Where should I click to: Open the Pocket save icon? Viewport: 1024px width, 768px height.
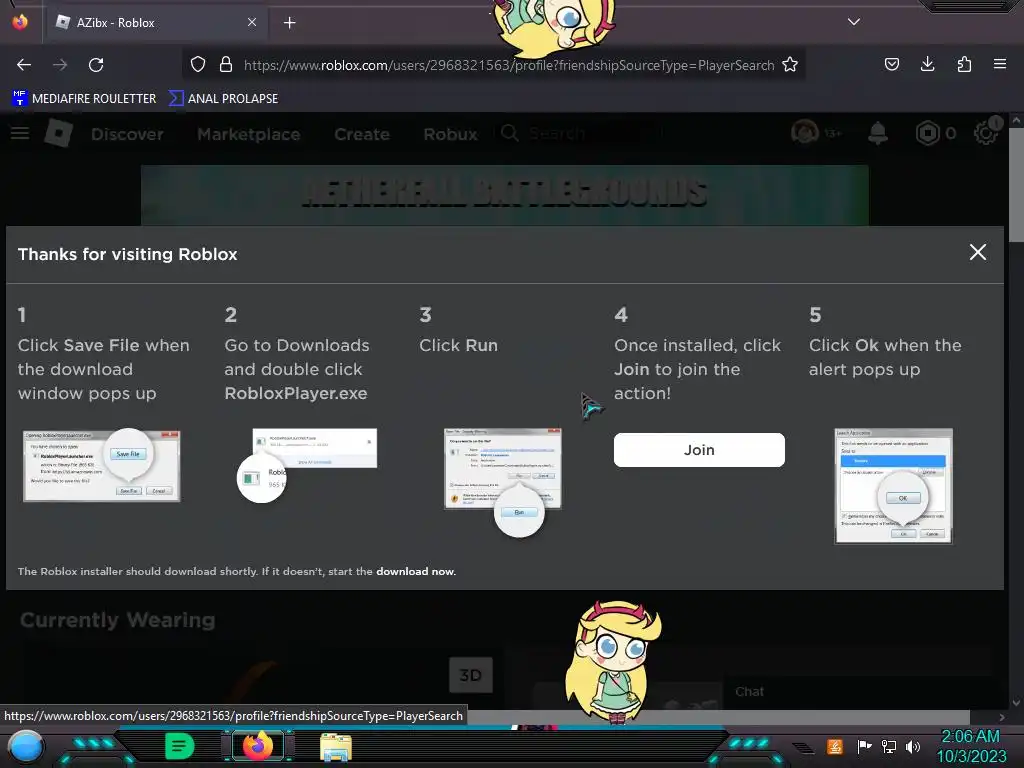(x=891, y=64)
